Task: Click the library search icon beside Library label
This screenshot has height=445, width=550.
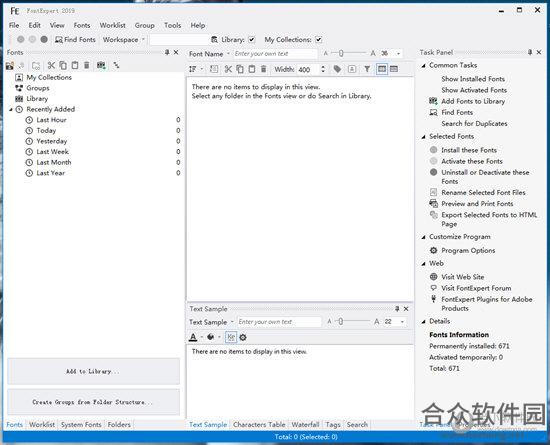Action: click(214, 40)
